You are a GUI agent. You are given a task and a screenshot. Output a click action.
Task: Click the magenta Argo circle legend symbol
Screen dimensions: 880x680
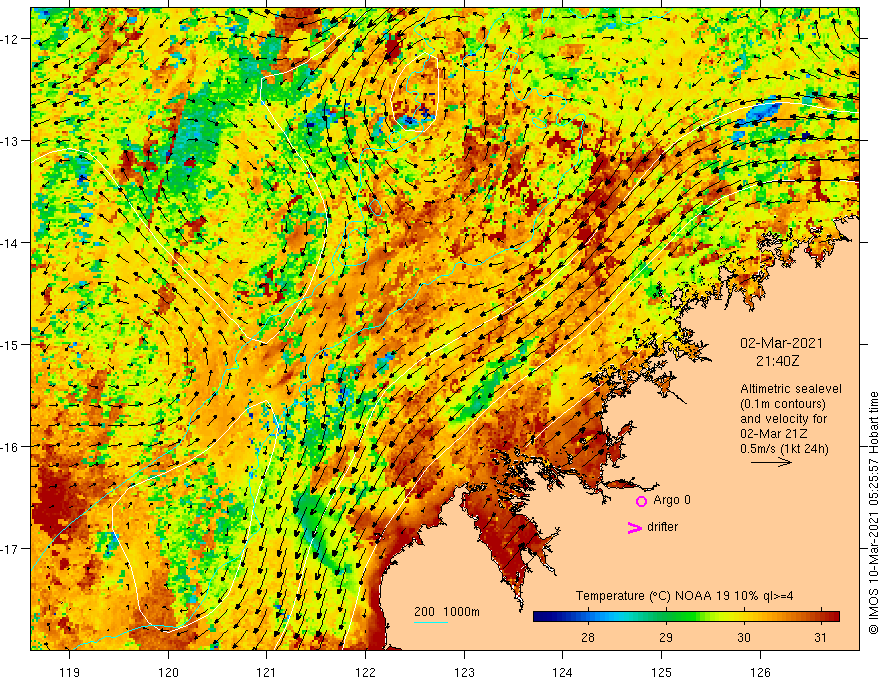tap(641, 501)
